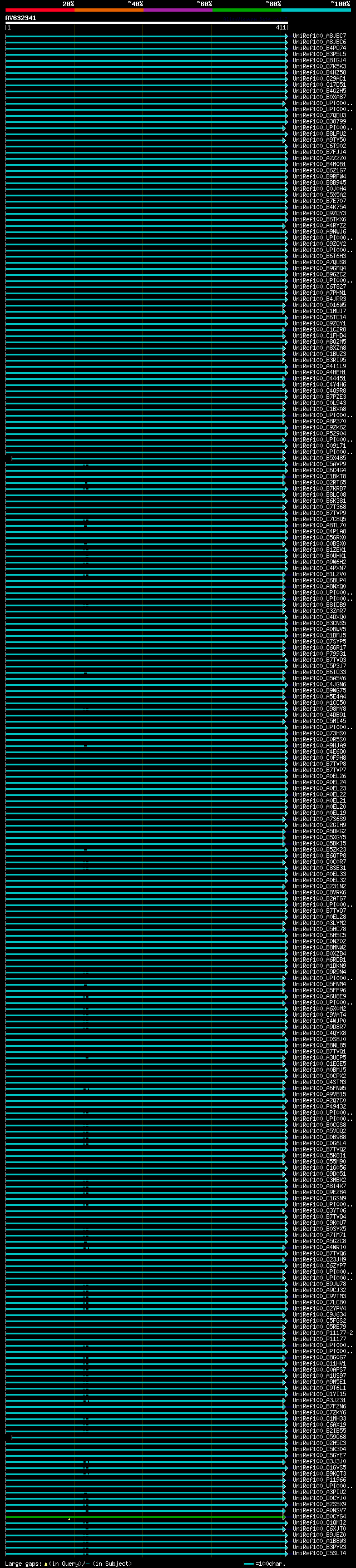Pick hit label UniRef100_A9TY50
356x1568 pixels.
click(x=319, y=140)
